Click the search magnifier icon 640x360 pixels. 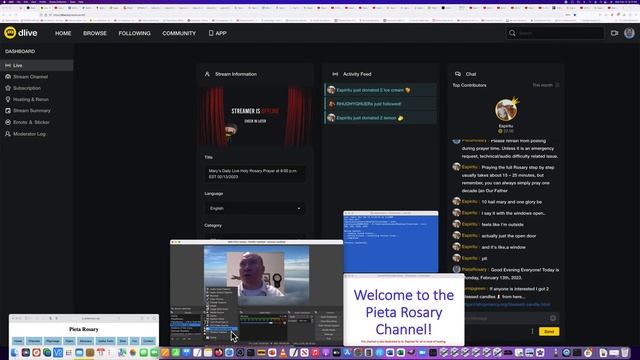[x=512, y=33]
